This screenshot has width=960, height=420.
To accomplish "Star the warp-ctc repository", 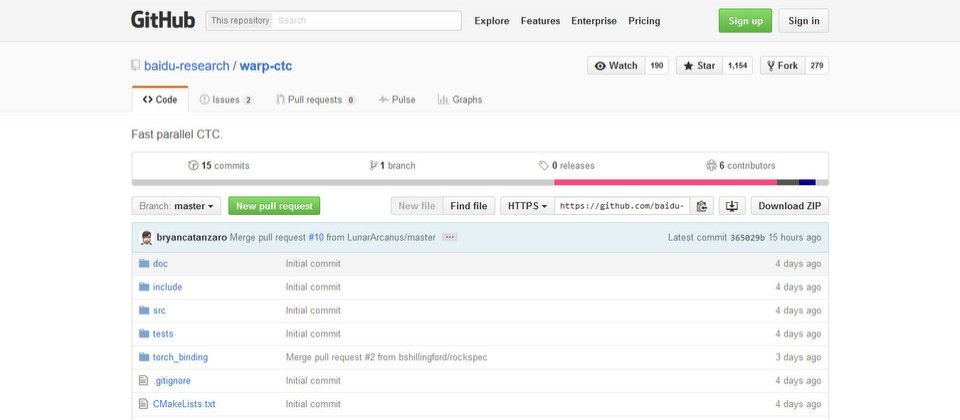I will tap(699, 66).
